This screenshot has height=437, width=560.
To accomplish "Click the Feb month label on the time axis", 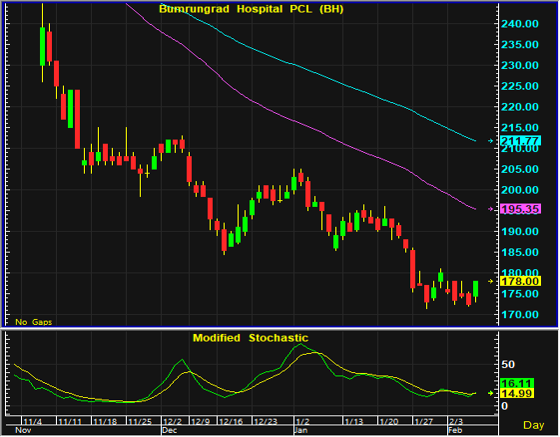I will click(x=455, y=430).
